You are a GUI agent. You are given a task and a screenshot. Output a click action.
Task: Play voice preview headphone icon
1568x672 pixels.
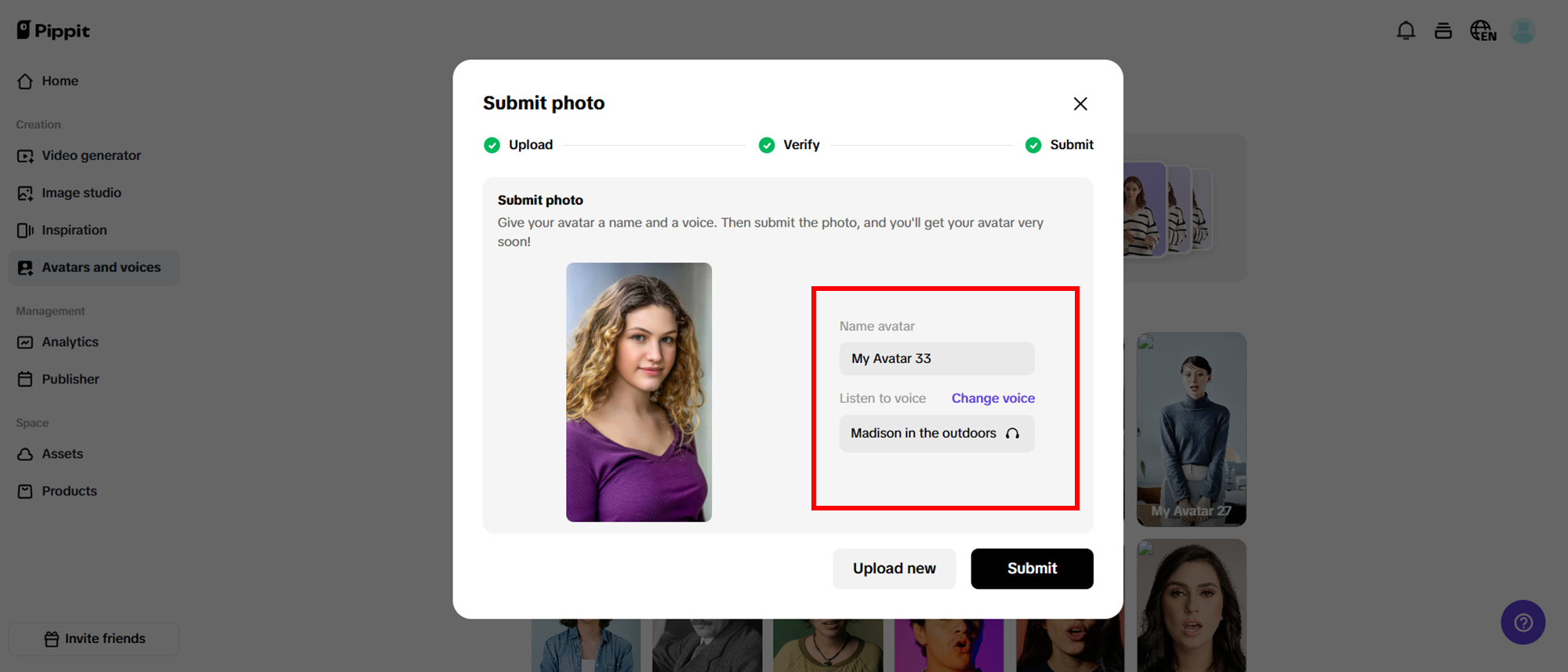[1013, 434]
